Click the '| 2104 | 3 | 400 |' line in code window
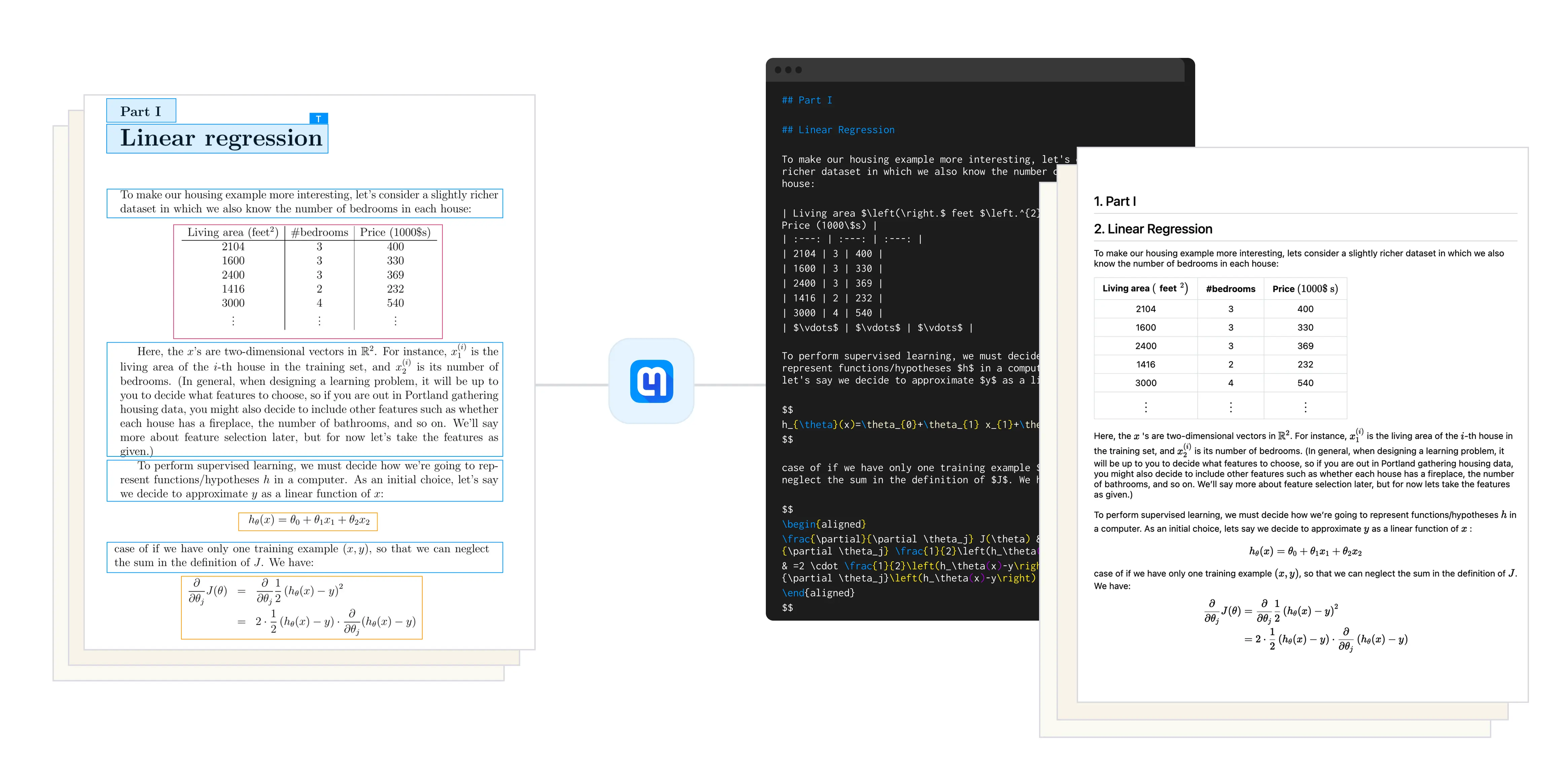This screenshot has height=762, width=1568. [832, 254]
